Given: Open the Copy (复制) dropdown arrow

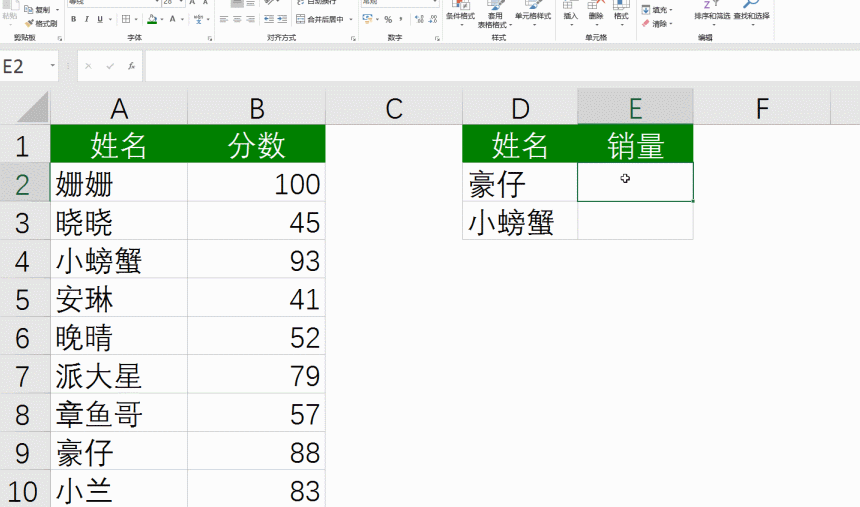Looking at the screenshot, I should [57, 10].
